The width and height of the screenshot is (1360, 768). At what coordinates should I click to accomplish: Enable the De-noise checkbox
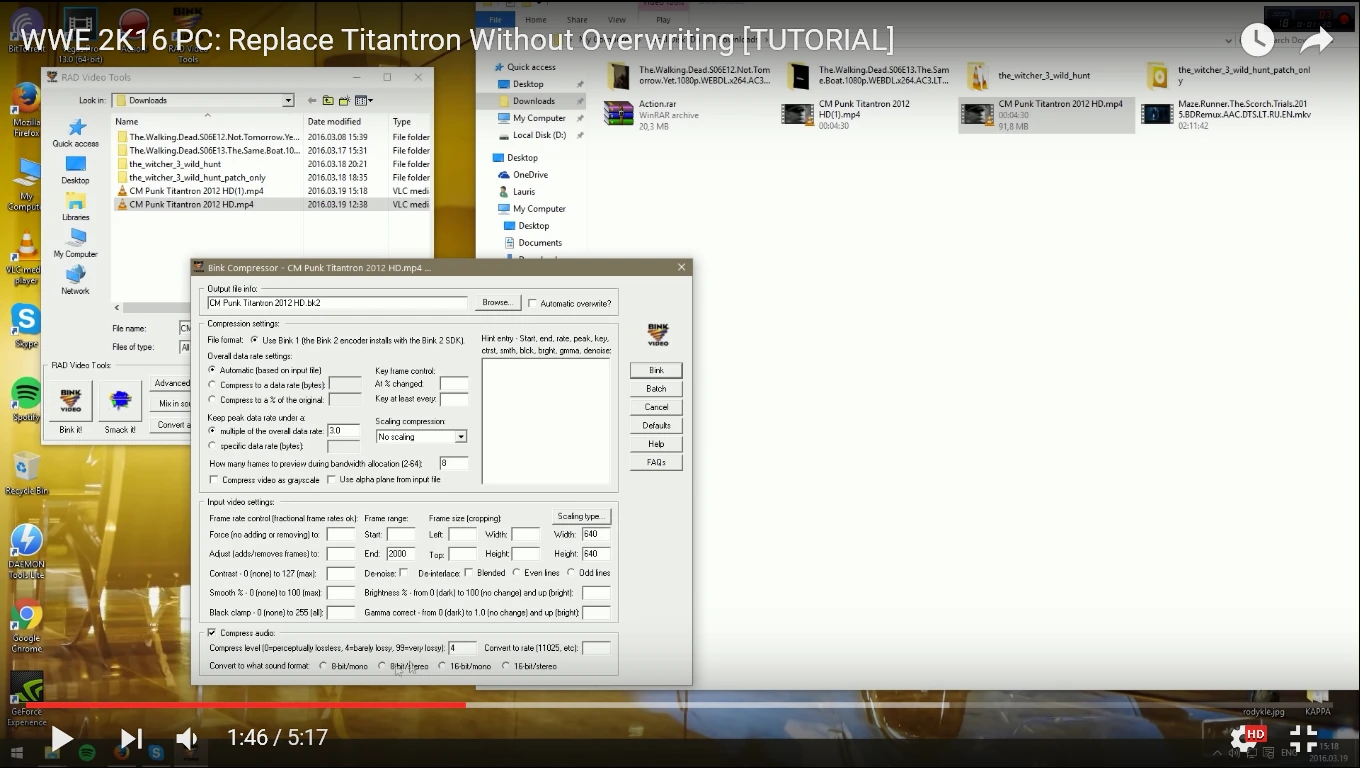click(403, 573)
